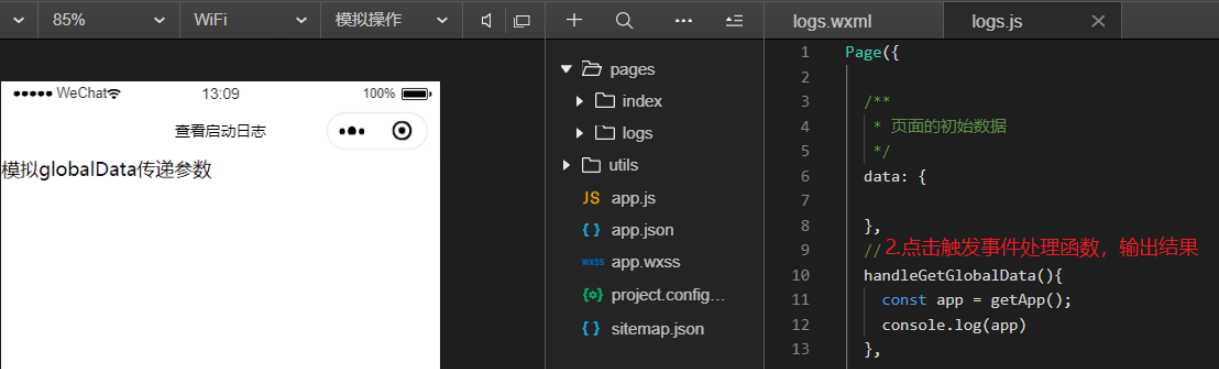Detach the simulator window icon
Image resolution: width=1219 pixels, height=369 pixels.
[x=521, y=21]
